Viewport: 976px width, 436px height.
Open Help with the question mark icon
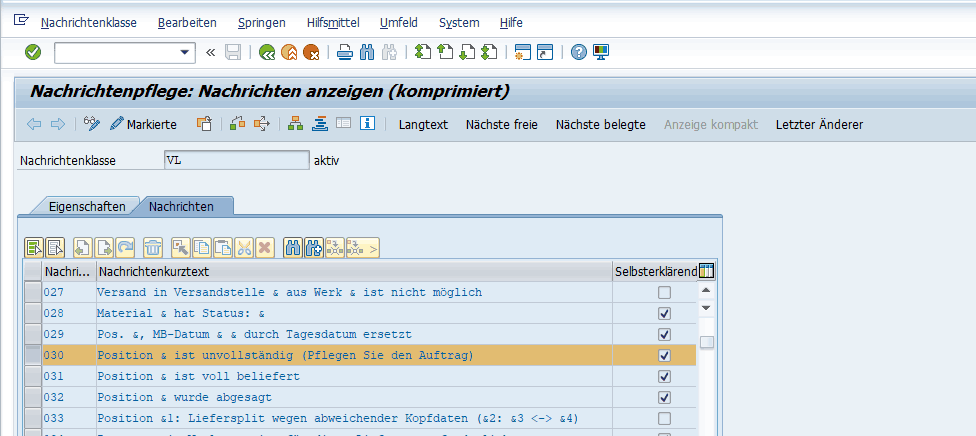578,52
